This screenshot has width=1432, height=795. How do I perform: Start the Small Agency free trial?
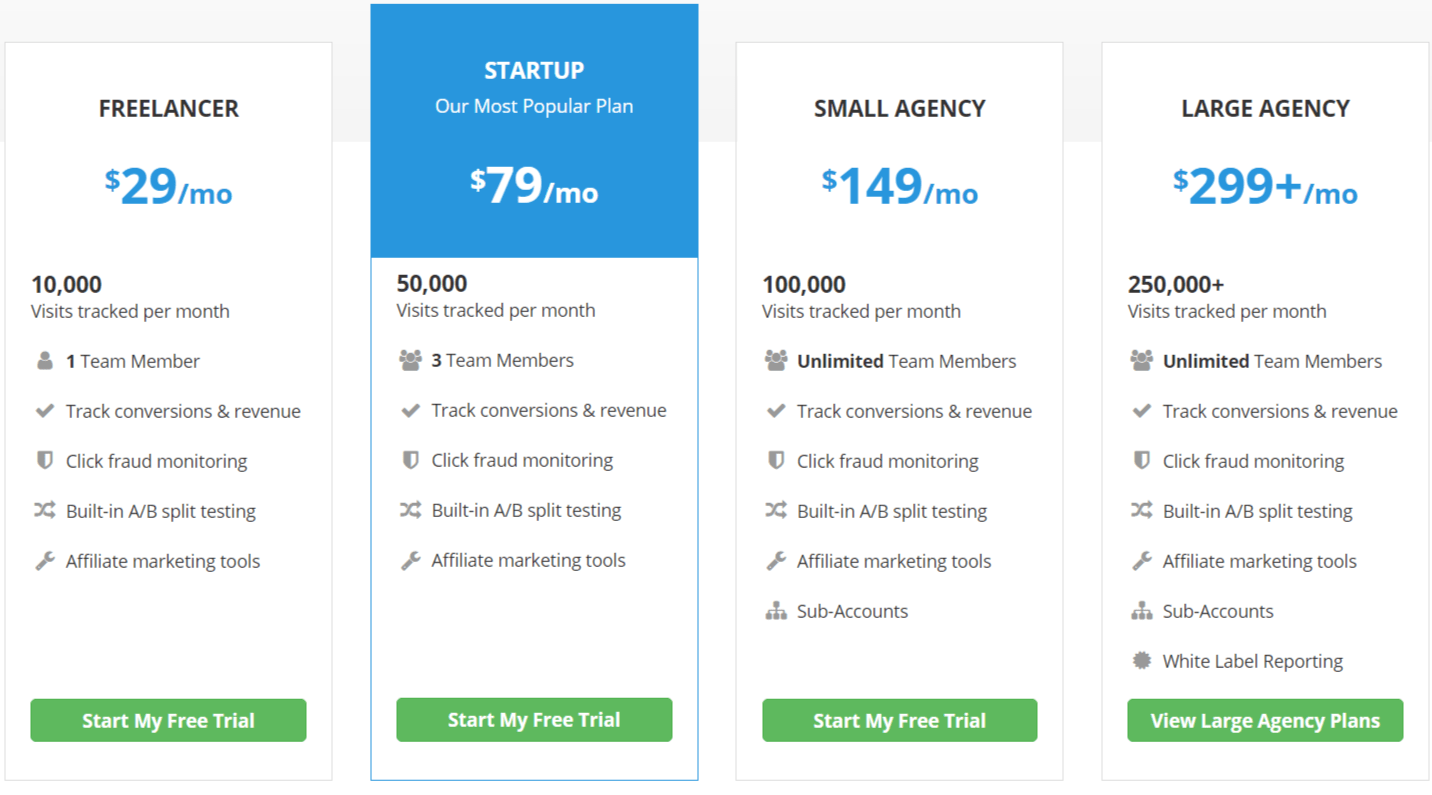(899, 720)
